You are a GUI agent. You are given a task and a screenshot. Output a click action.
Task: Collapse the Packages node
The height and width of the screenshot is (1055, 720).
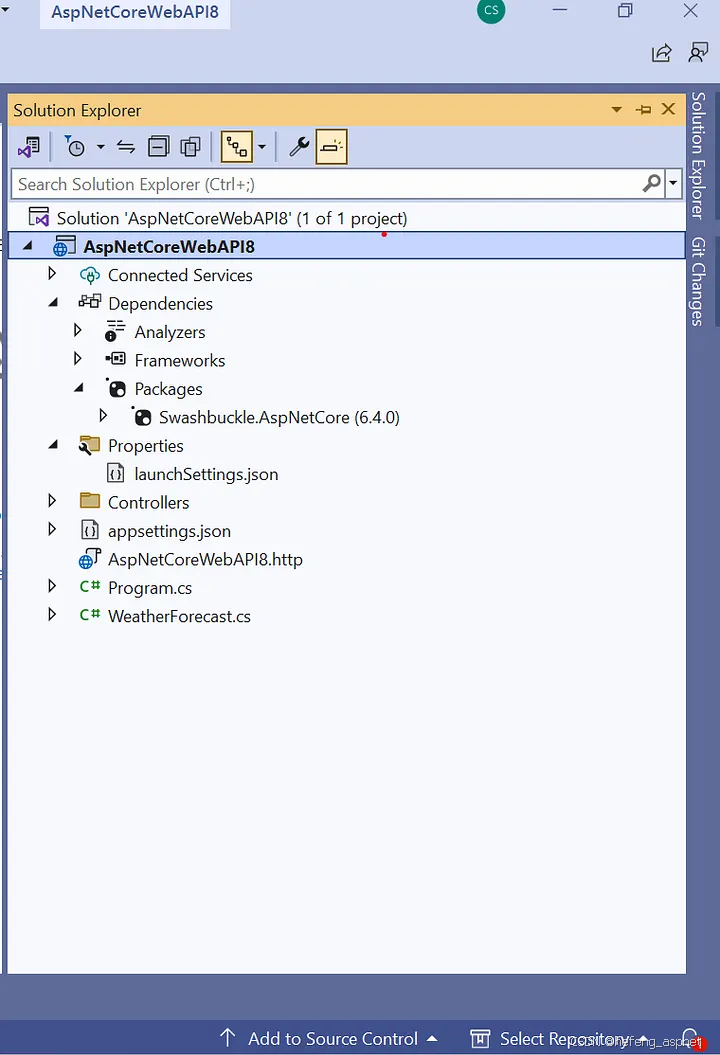(79, 388)
